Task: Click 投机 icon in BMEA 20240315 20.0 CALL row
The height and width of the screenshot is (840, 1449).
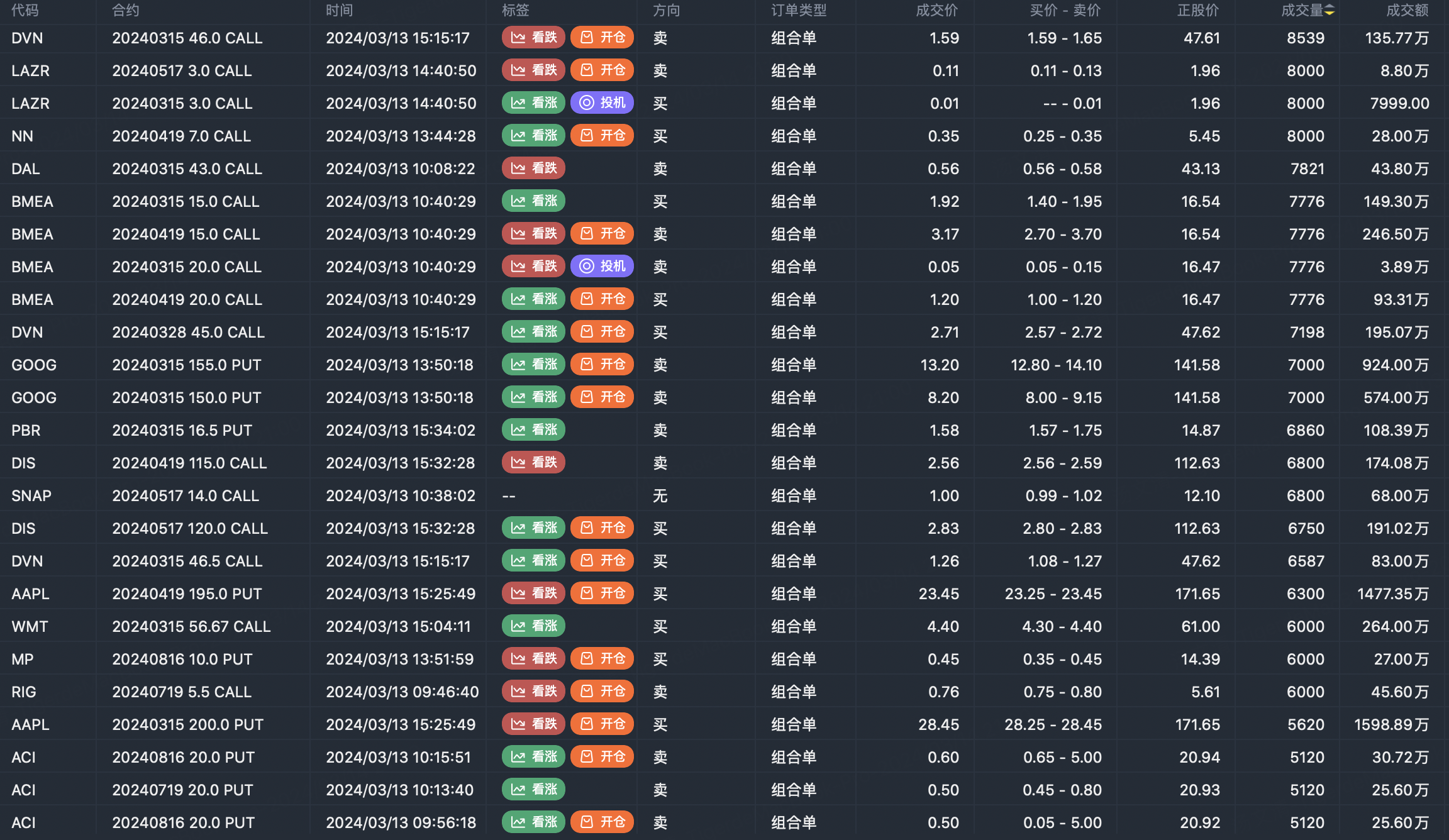Action: (x=586, y=267)
